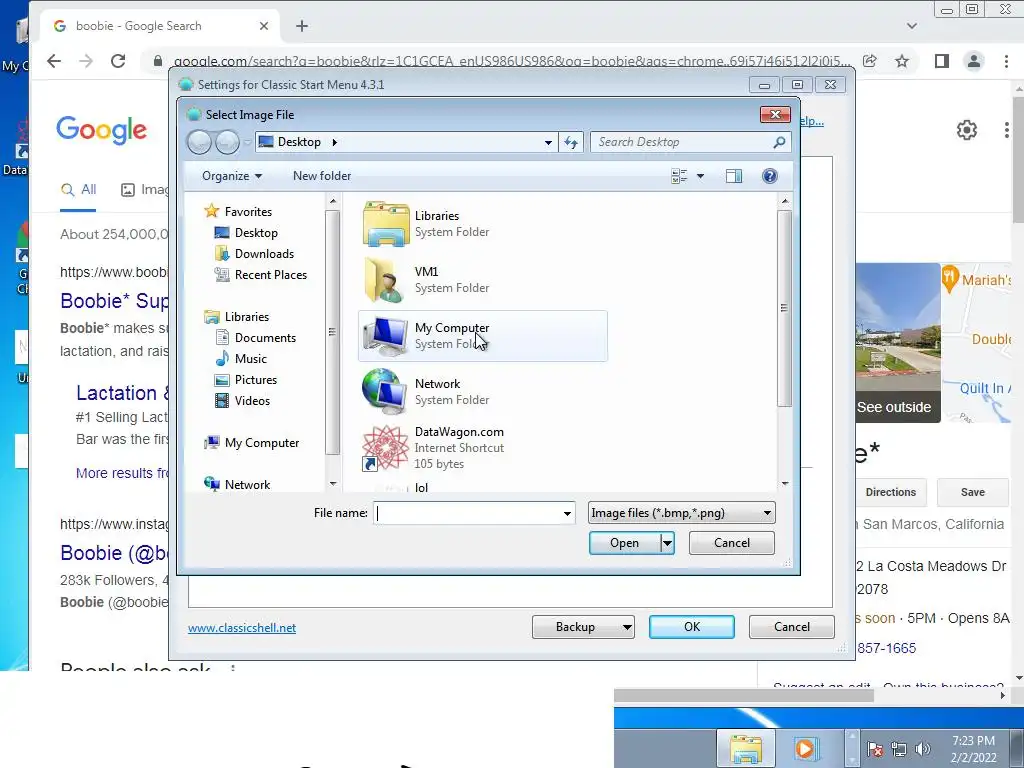Go back in Chrome

(54, 61)
